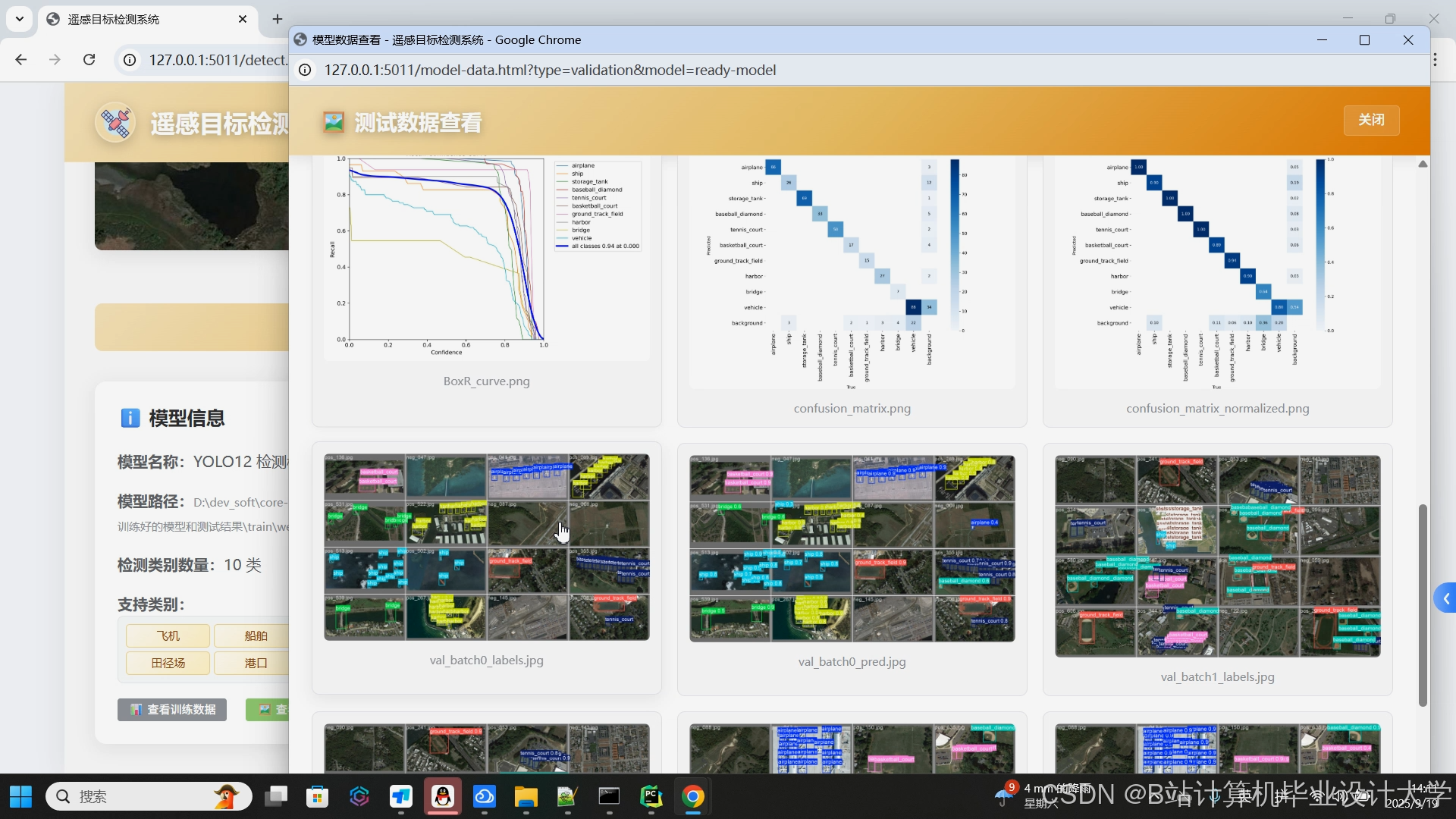Viewport: 1456px width, 819px height.
Task: Click the blue side-panel chevron on right edge
Action: (1446, 598)
